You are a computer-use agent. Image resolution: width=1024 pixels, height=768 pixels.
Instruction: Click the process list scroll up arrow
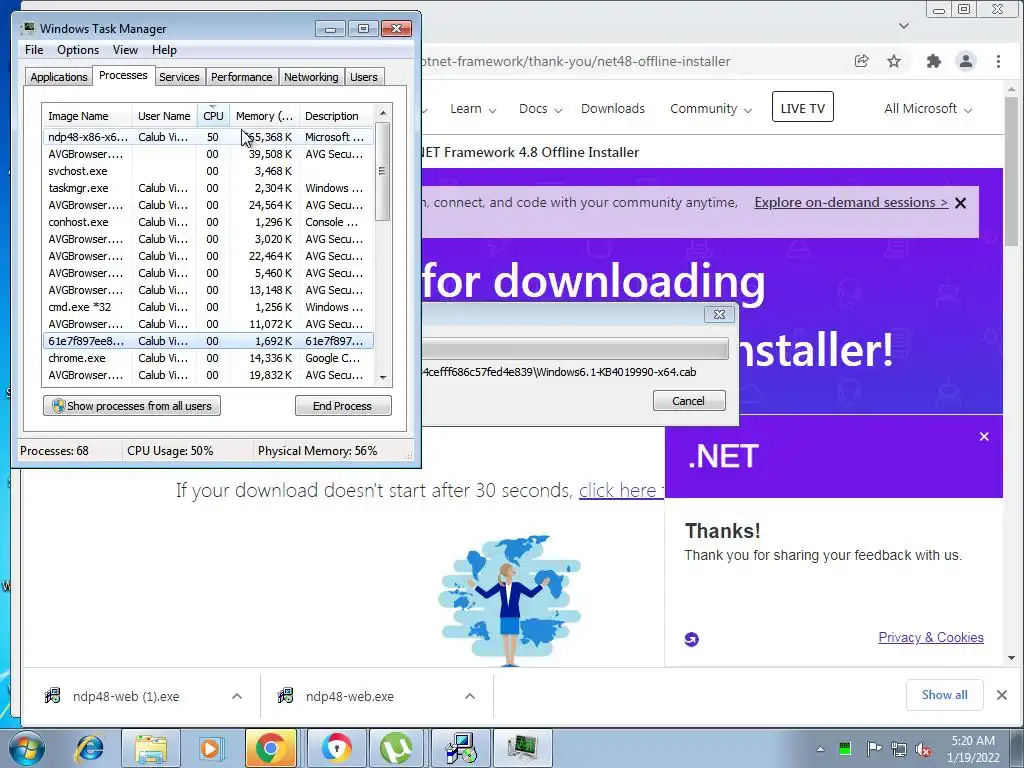(383, 113)
